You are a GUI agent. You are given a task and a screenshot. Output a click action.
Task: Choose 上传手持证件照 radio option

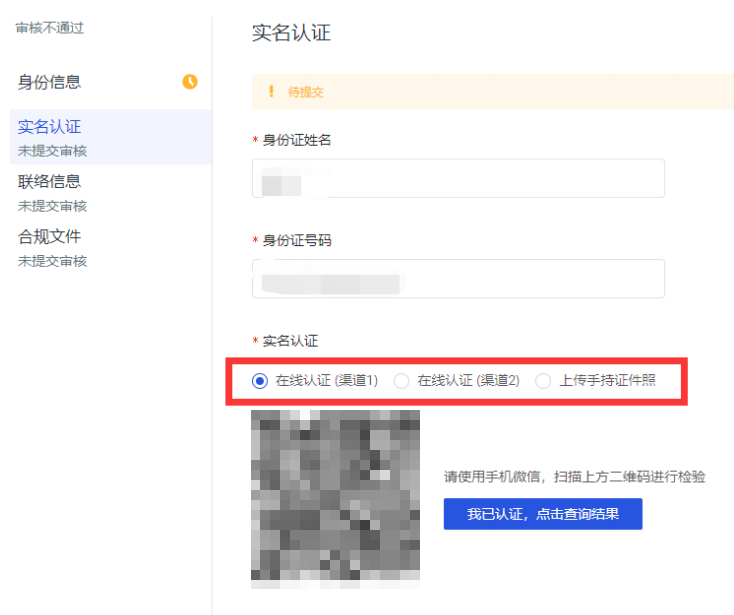[x=543, y=381]
